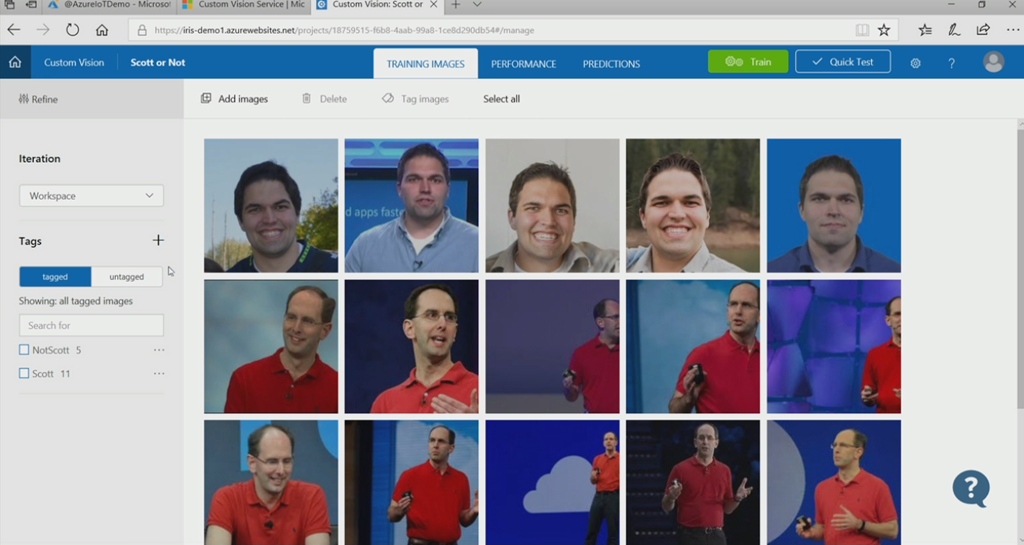Open the floating help chat bubble
This screenshot has width=1024, height=545.
(x=971, y=488)
